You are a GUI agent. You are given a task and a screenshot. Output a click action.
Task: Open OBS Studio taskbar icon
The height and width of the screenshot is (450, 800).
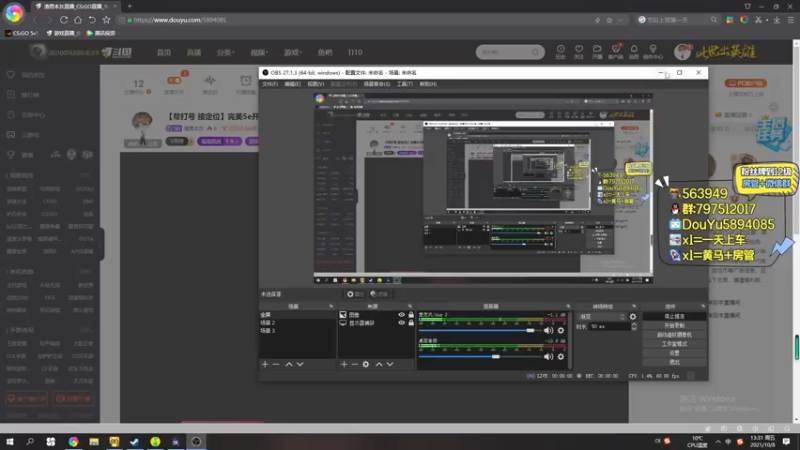click(x=196, y=441)
